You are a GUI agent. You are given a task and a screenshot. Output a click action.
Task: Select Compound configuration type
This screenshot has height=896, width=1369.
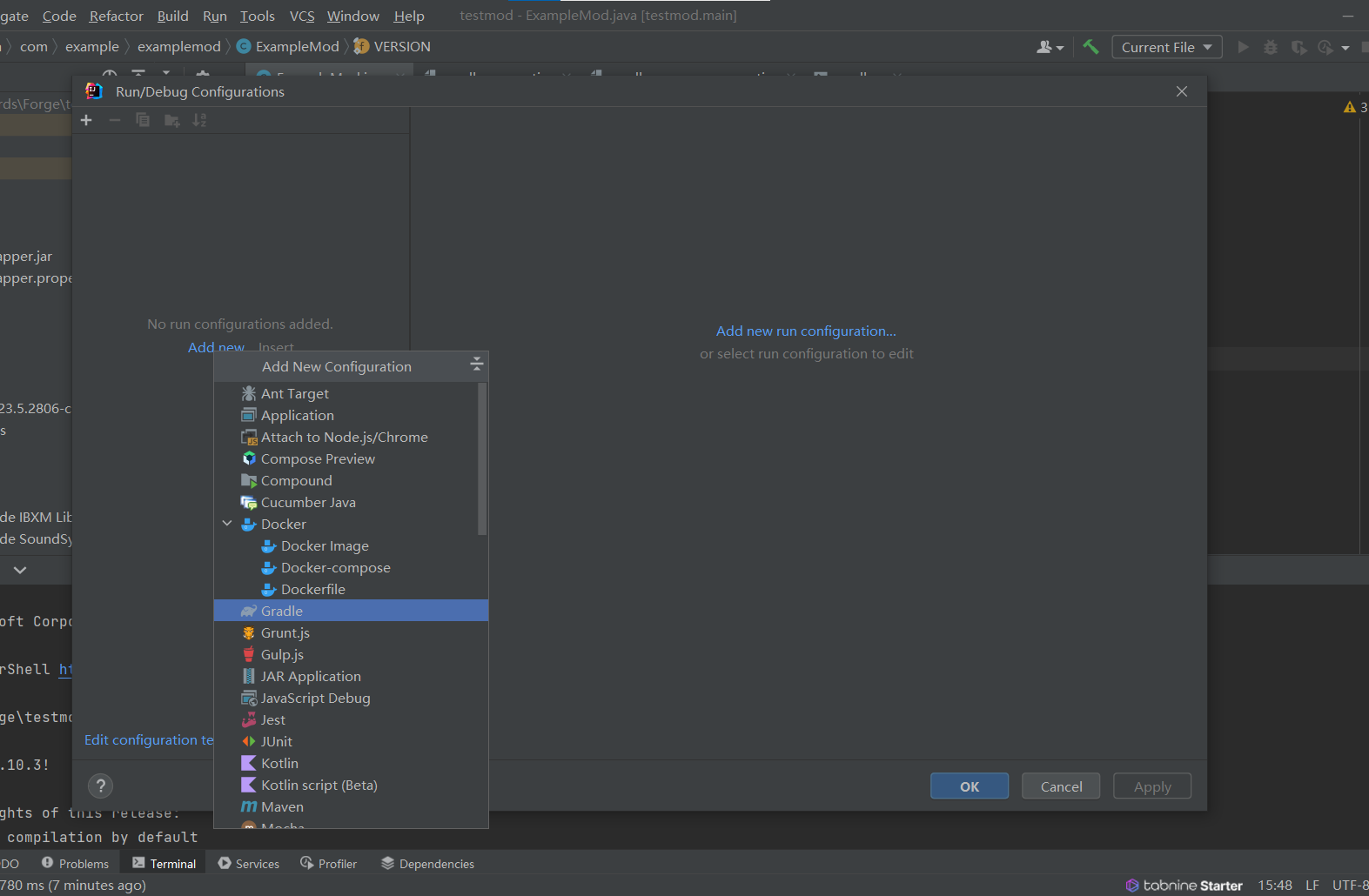coord(351,480)
